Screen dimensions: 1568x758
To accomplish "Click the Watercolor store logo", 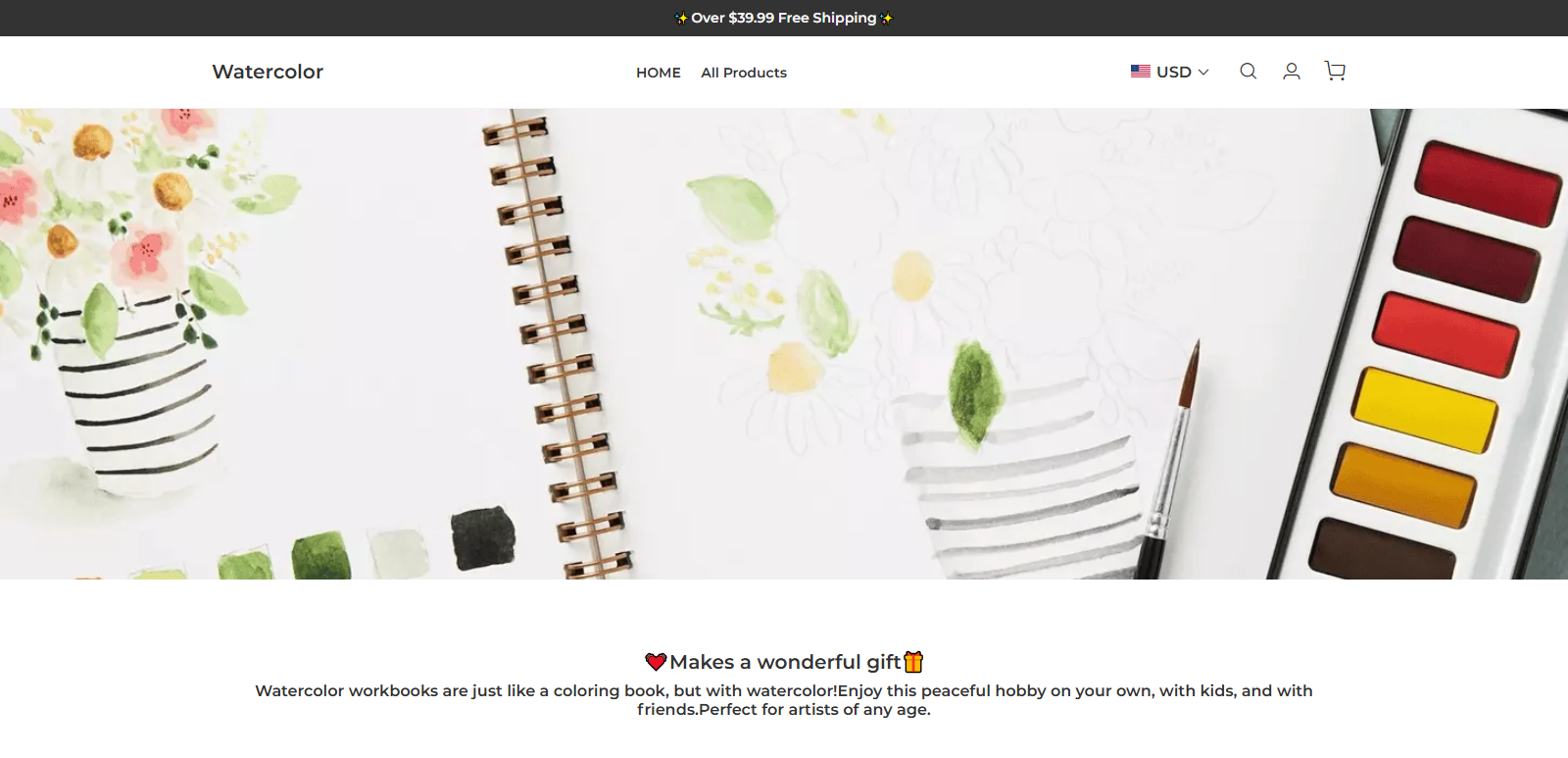I will [268, 72].
